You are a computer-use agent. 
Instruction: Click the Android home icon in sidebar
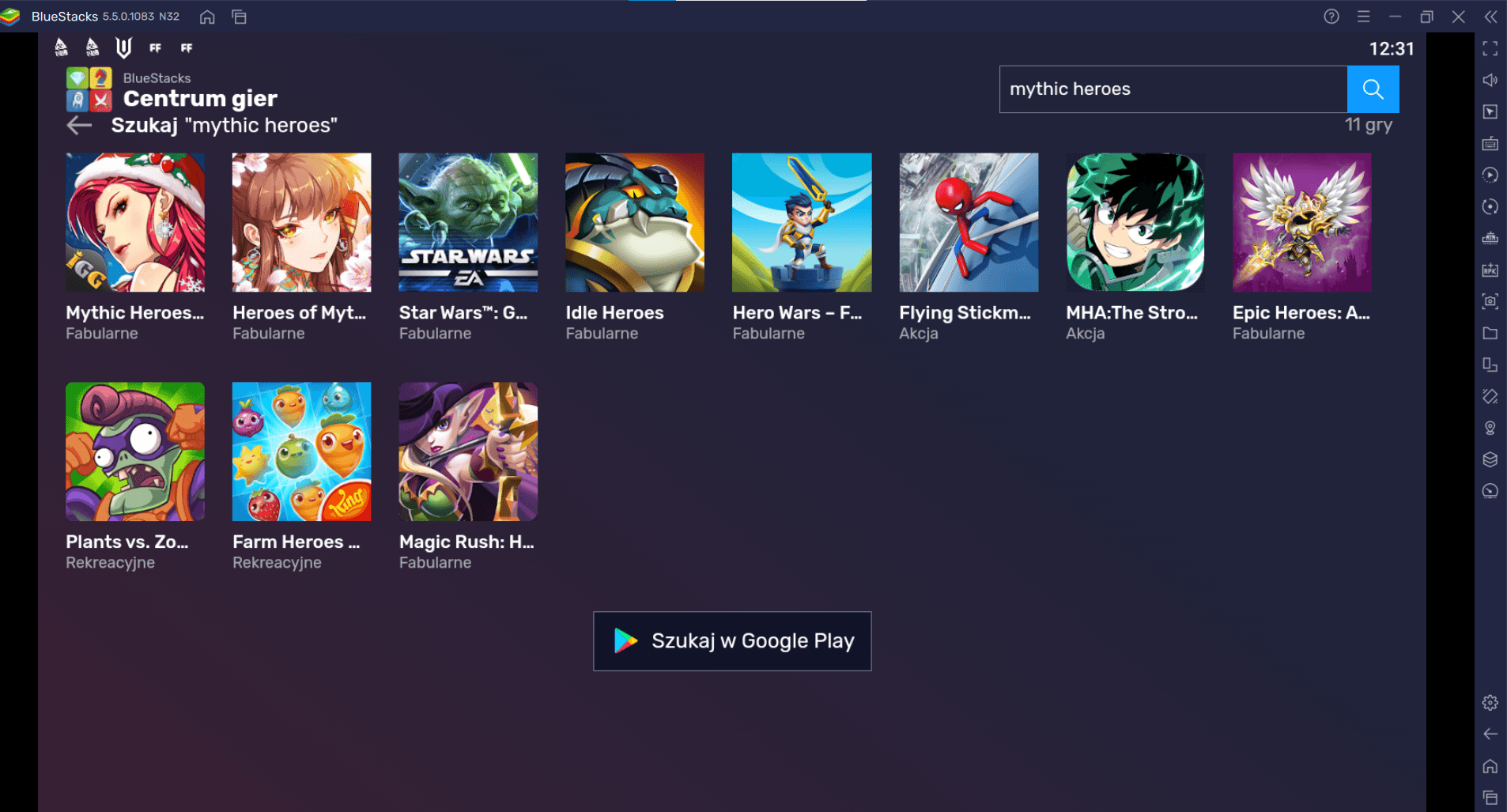(1490, 765)
